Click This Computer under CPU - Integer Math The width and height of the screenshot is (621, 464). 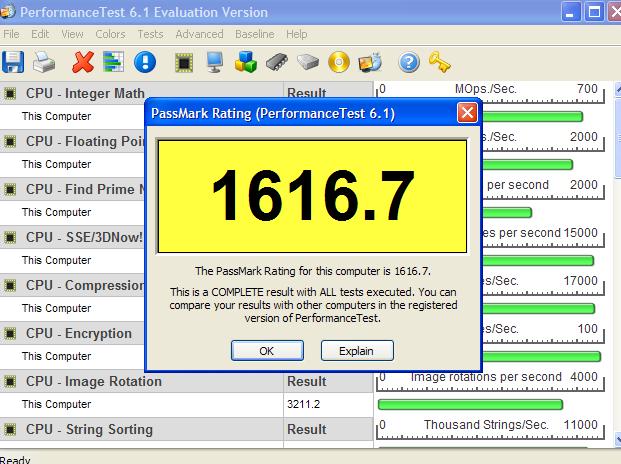[56, 116]
